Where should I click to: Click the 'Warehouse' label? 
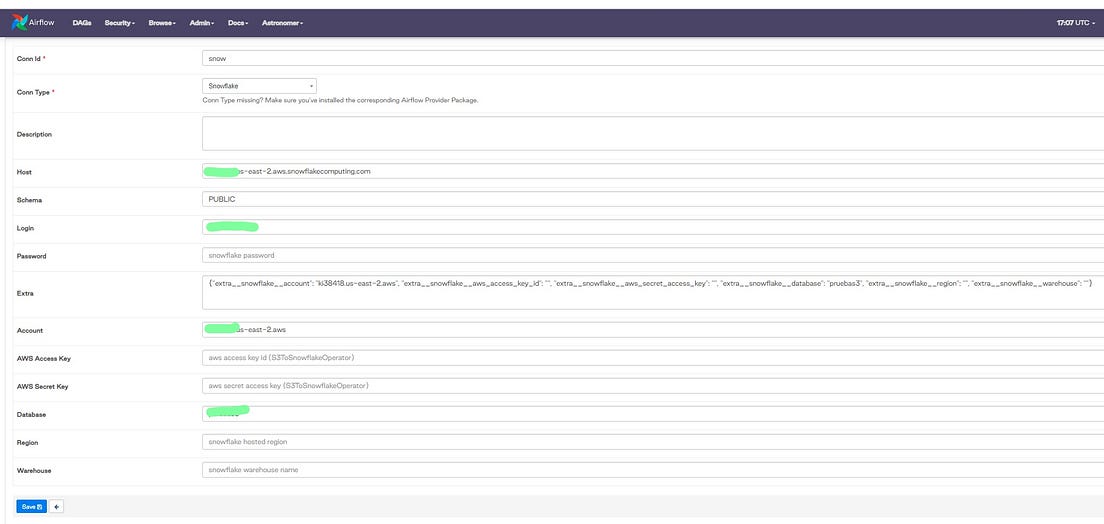click(x=34, y=470)
